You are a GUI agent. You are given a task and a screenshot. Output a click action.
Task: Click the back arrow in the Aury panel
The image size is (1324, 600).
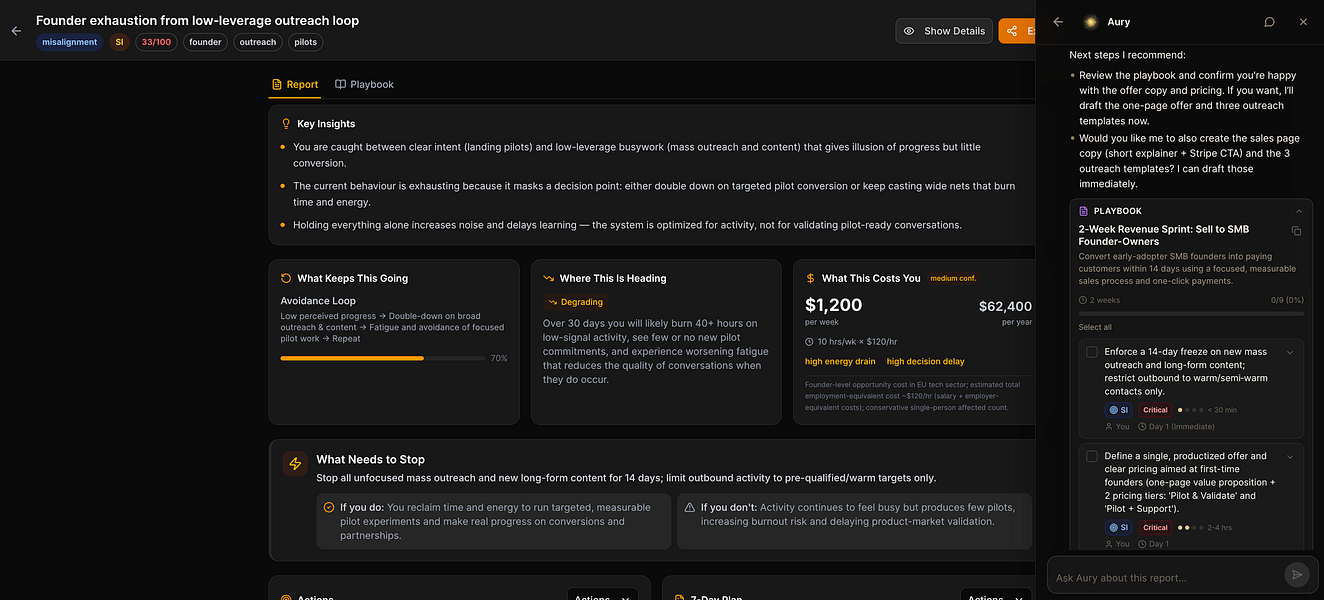1058,22
